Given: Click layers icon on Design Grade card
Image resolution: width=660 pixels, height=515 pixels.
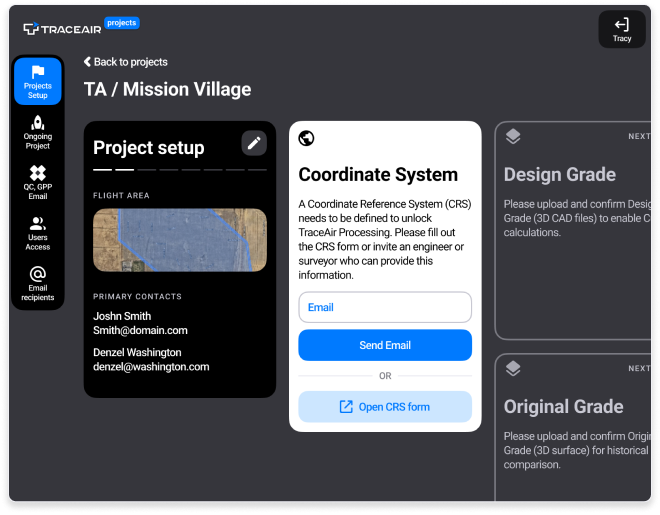Looking at the screenshot, I should (513, 136).
